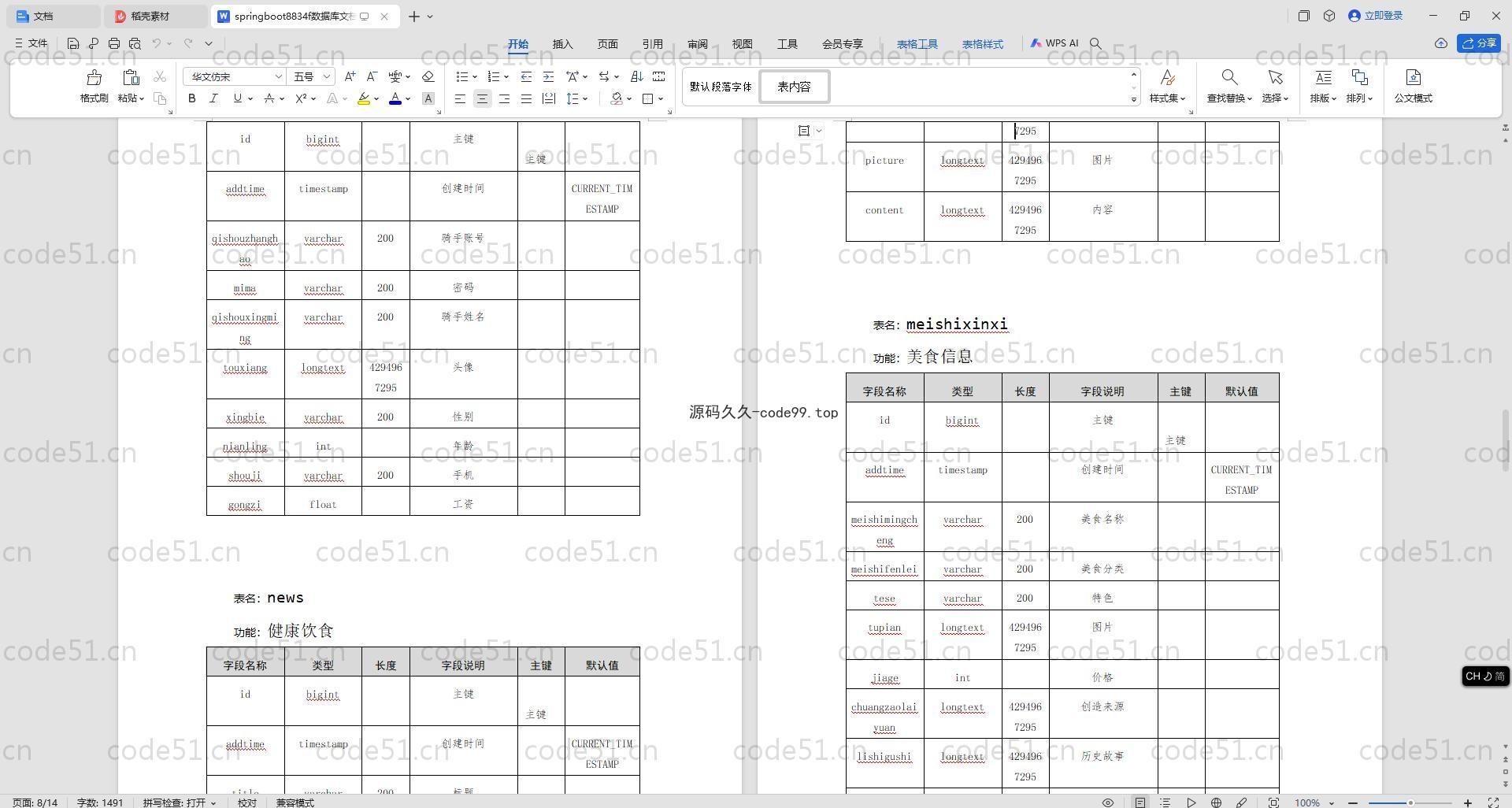Click the Increase font size icon
The height and width of the screenshot is (808, 1512).
[350, 76]
